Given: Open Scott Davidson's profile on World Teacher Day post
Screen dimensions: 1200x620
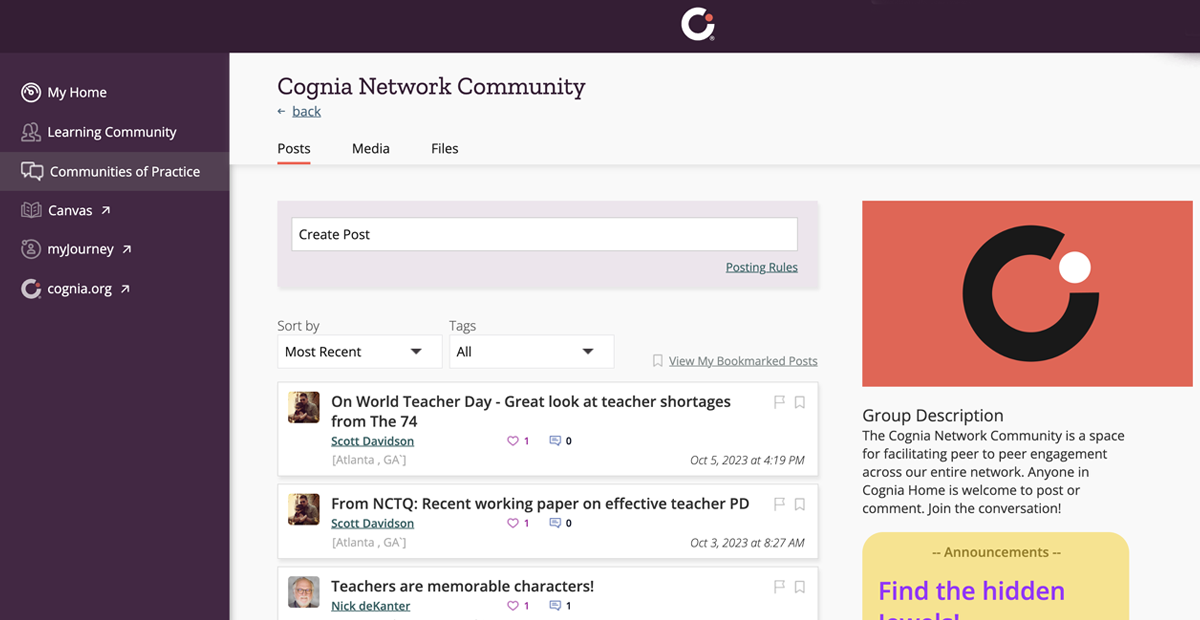Looking at the screenshot, I should (372, 441).
